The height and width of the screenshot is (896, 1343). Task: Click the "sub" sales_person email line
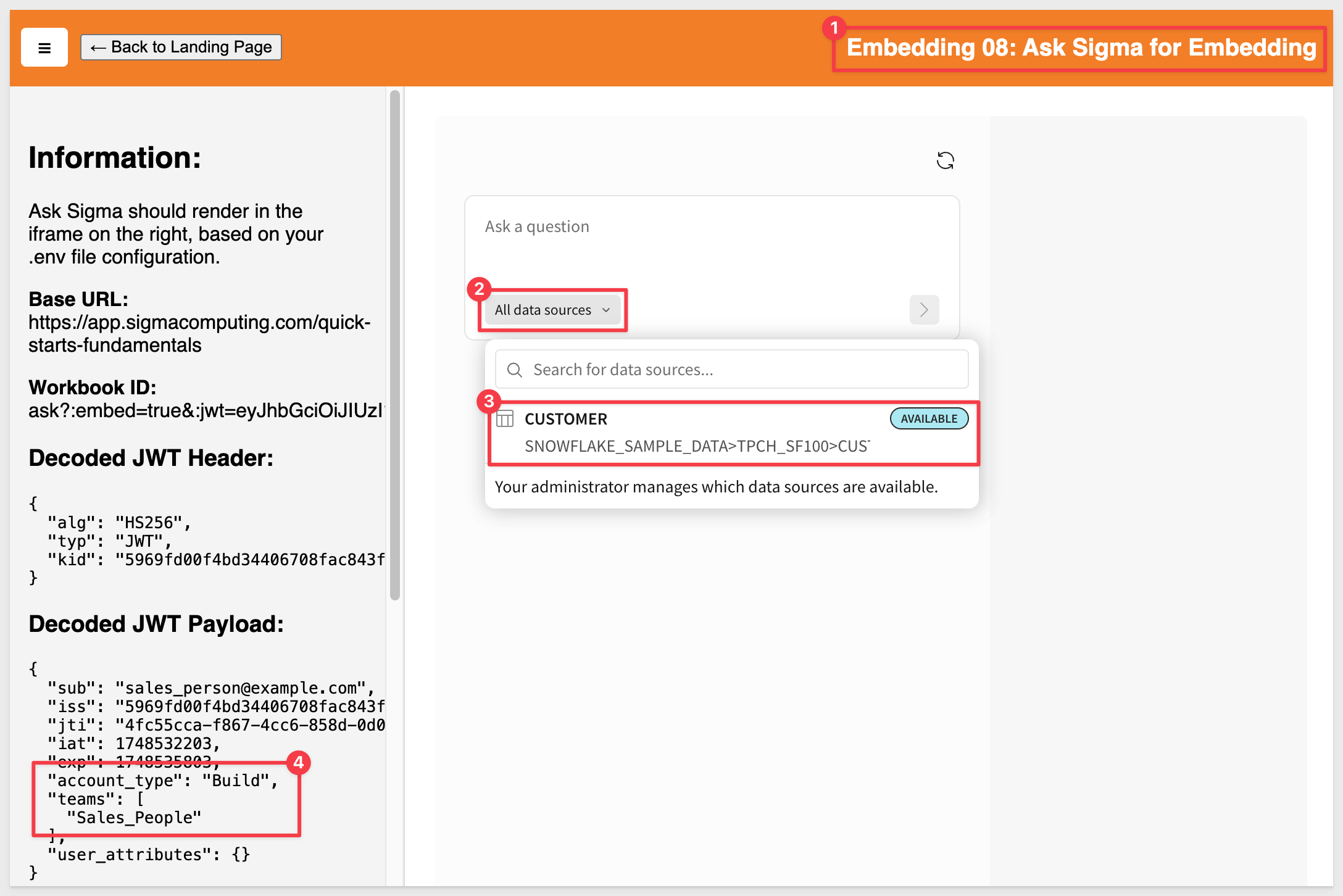(211, 688)
